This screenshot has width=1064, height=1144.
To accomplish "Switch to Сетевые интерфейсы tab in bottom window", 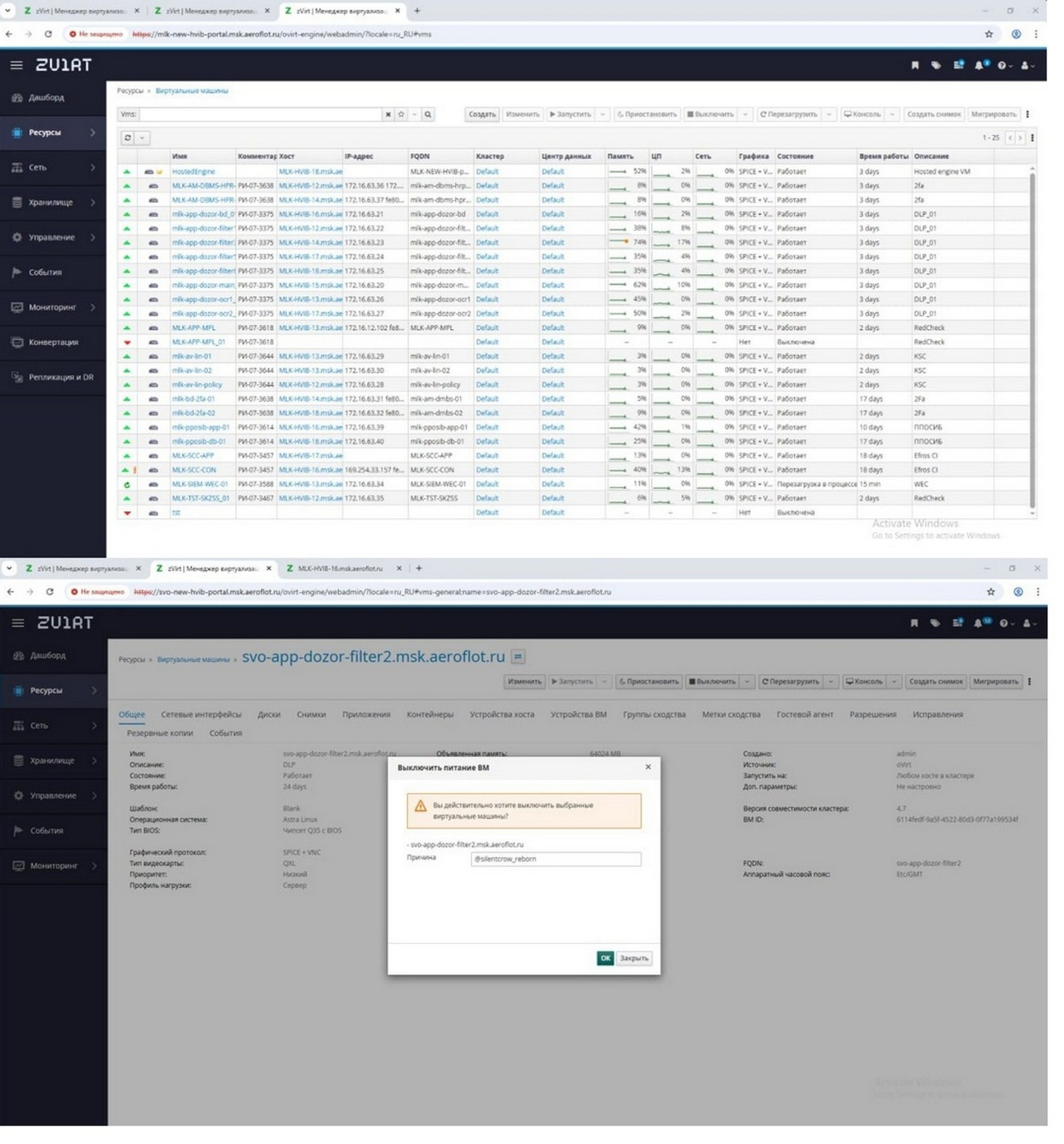I will click(x=201, y=715).
